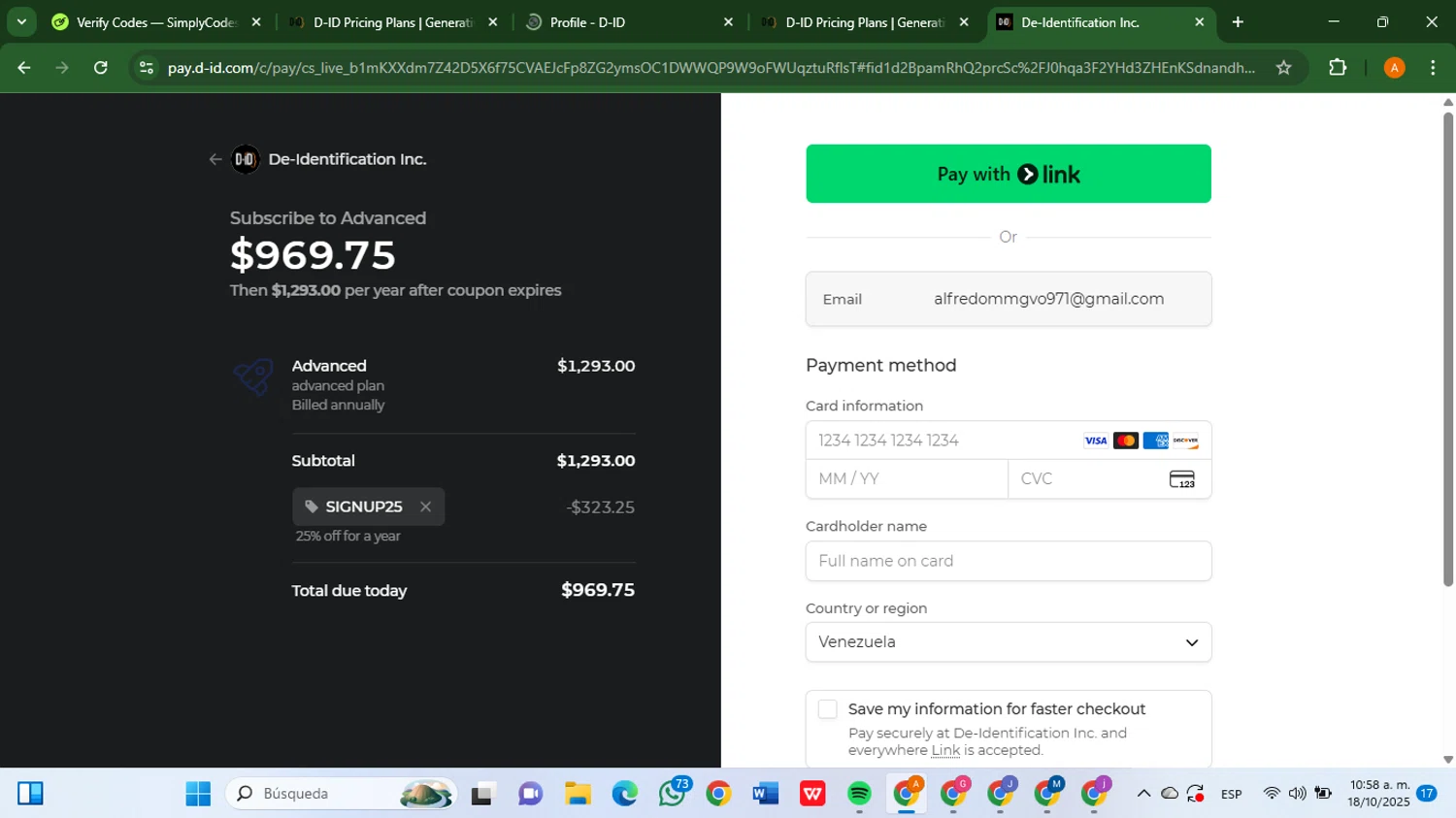
Task: Remove the SIGNUP25 coupon with the X
Action: (x=425, y=507)
